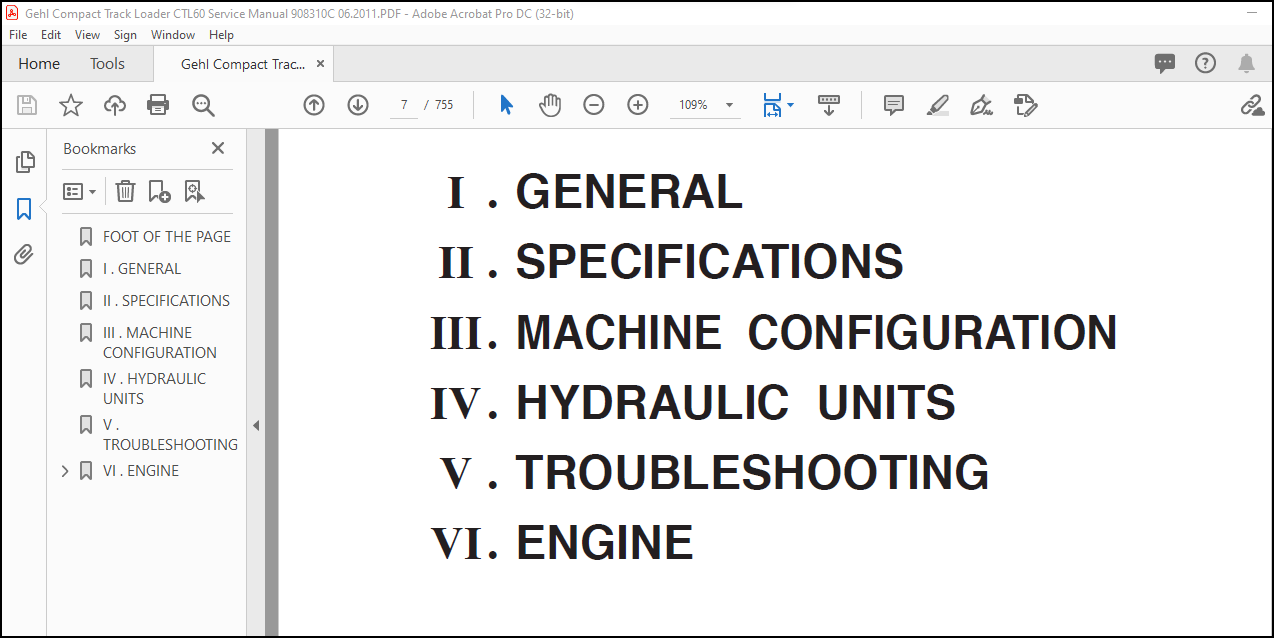Open fit page options dropdown arrow
The image size is (1274, 638).
tap(791, 105)
